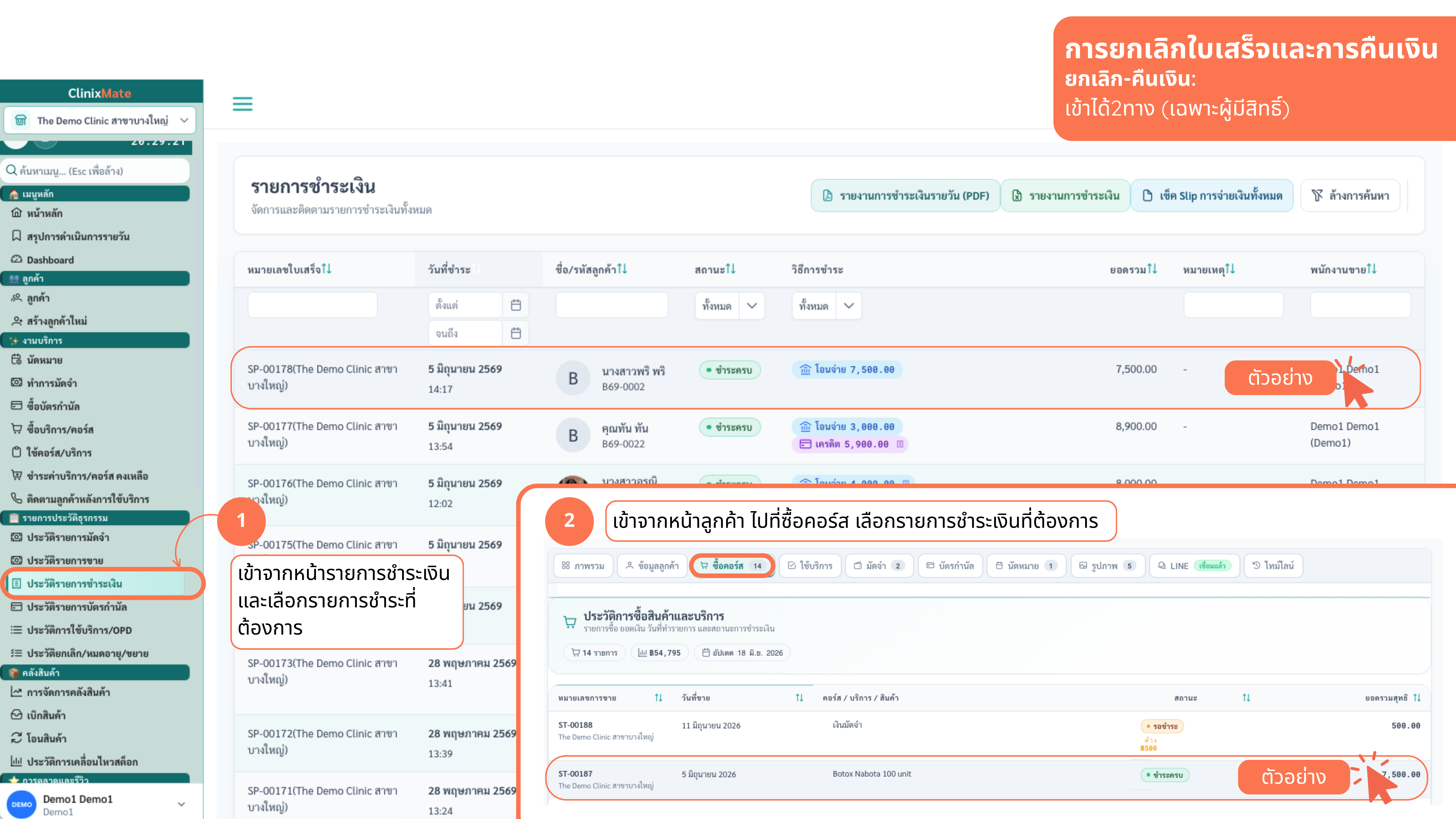The width and height of the screenshot is (1456, 819).
Task: Sort by ชื่อ/รหัสลูกค้า column arrows
Action: (622, 269)
